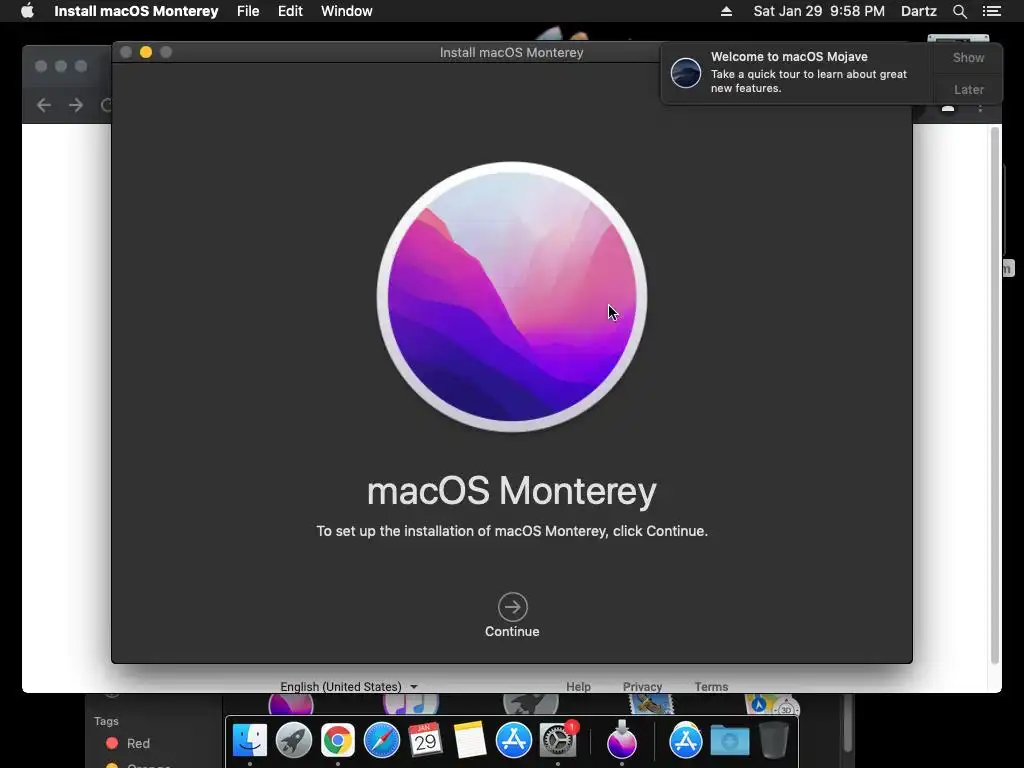
Task: Click the eject icon in menu bar
Action: 726,11
